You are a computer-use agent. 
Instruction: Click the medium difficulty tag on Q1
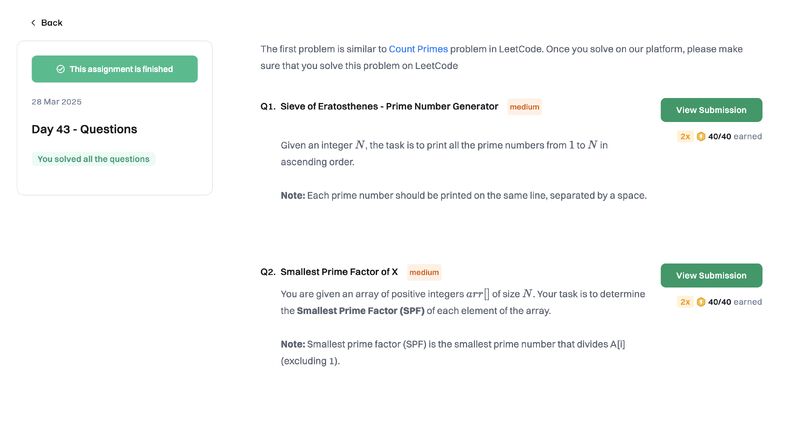[524, 107]
